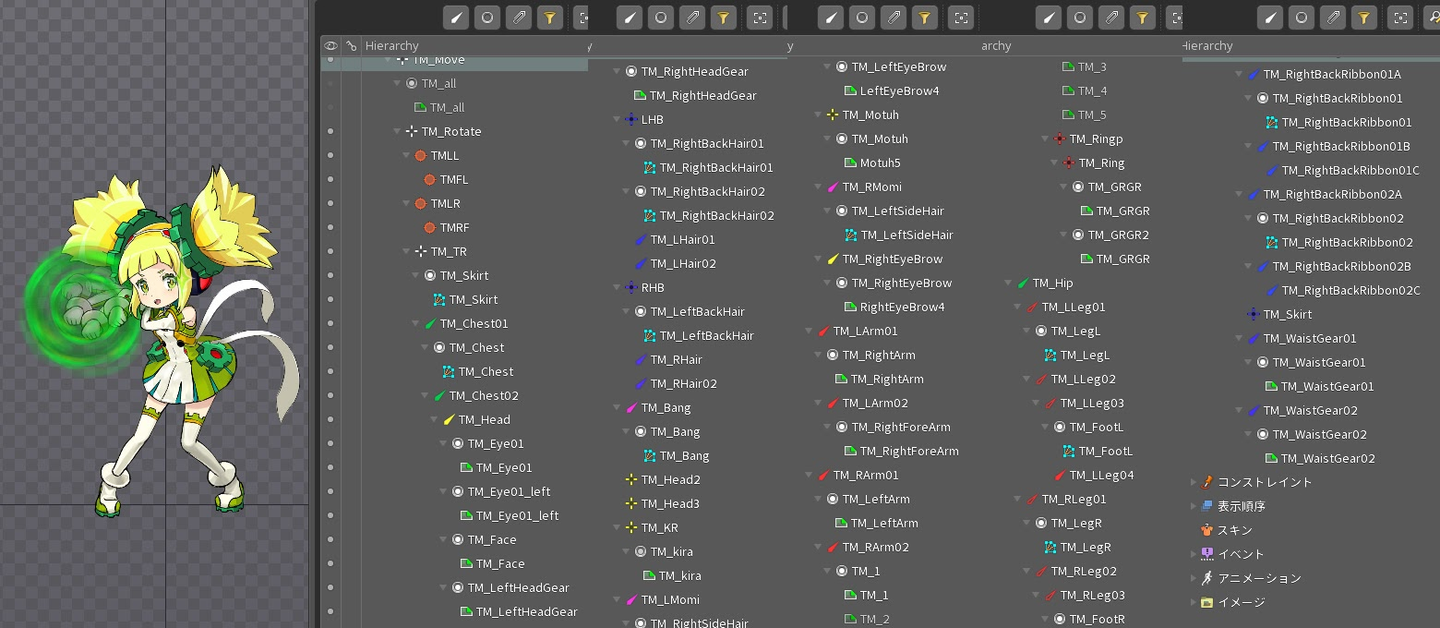Click the TM_LHair01 blue bone icon

tap(641, 240)
